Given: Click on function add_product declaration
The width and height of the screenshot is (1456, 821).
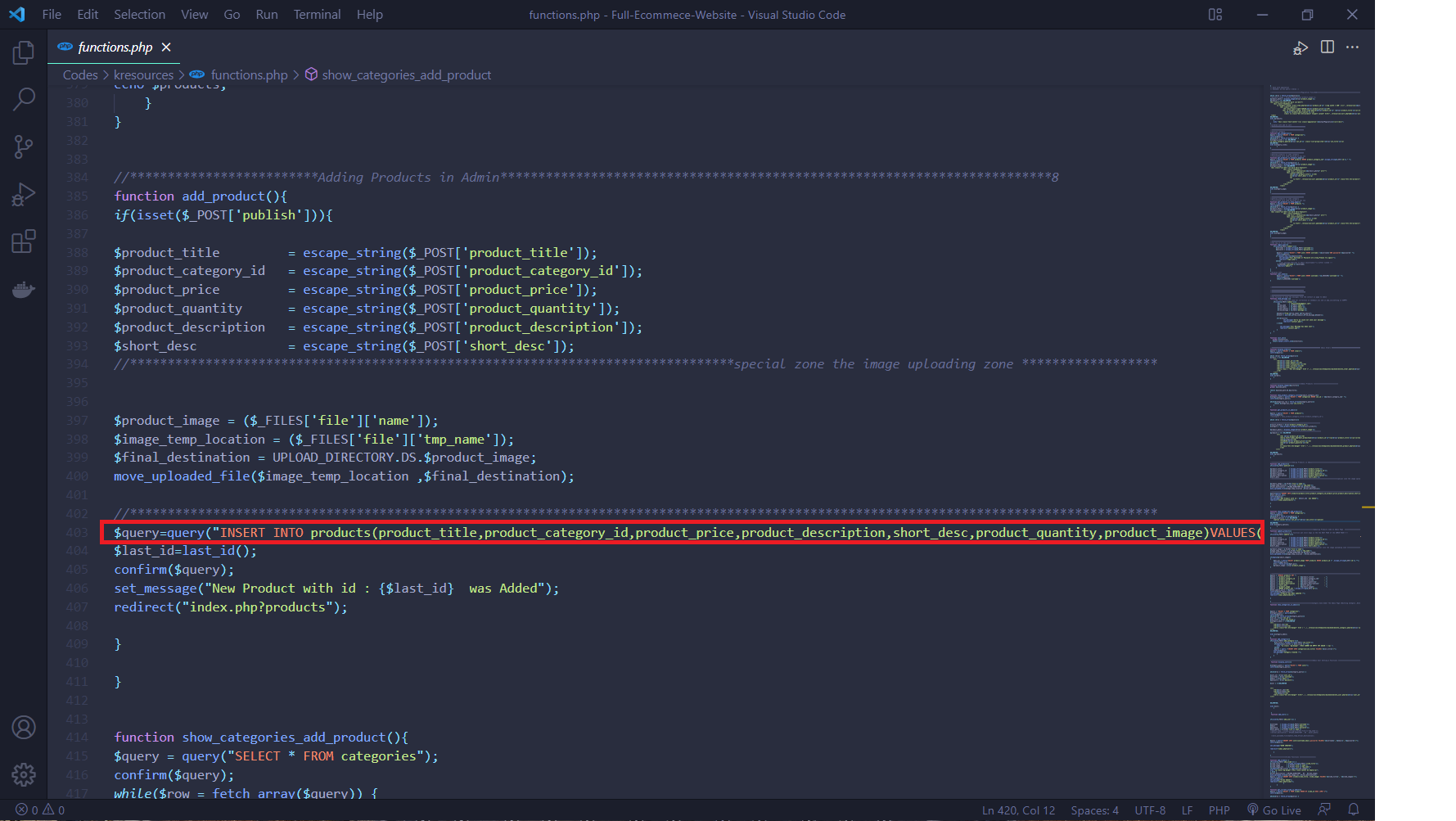Looking at the screenshot, I should (x=201, y=196).
